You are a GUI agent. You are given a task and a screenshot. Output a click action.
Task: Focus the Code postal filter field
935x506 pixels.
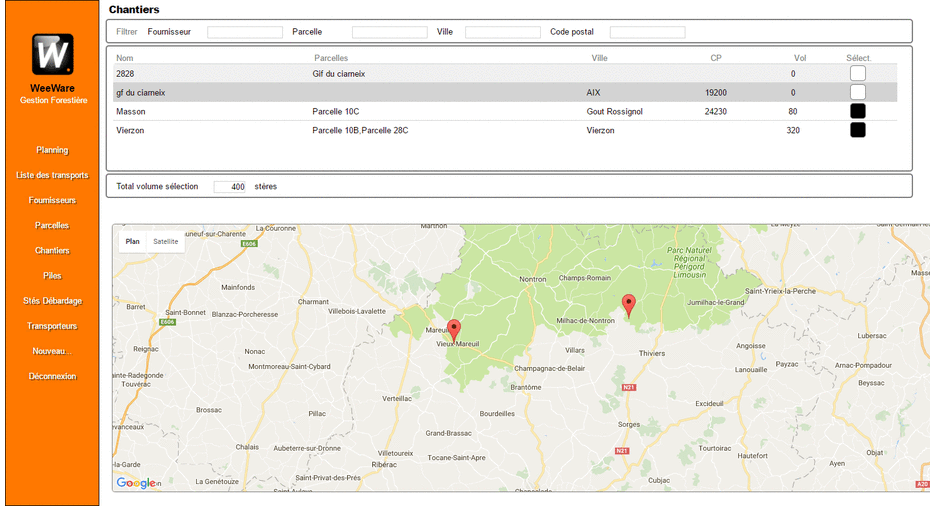[x=647, y=32]
